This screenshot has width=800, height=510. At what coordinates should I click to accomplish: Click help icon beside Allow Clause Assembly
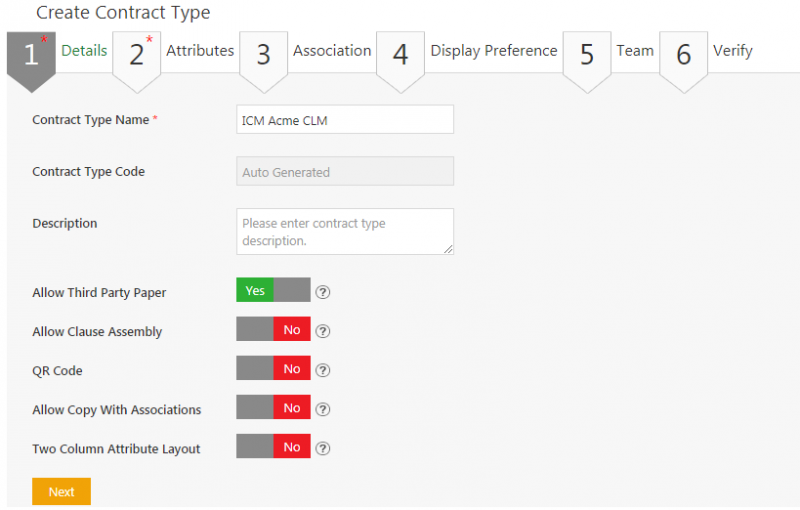click(322, 331)
